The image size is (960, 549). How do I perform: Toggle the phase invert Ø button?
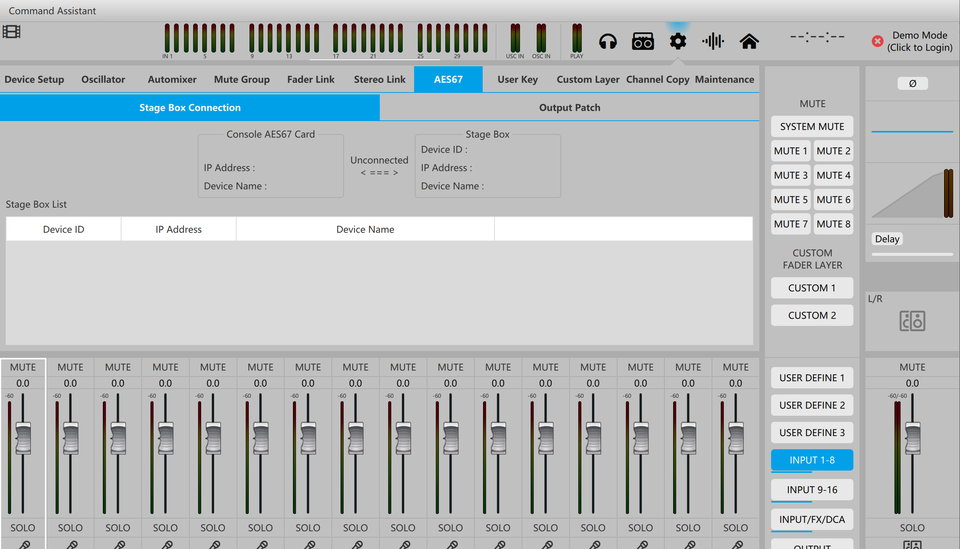tap(912, 83)
